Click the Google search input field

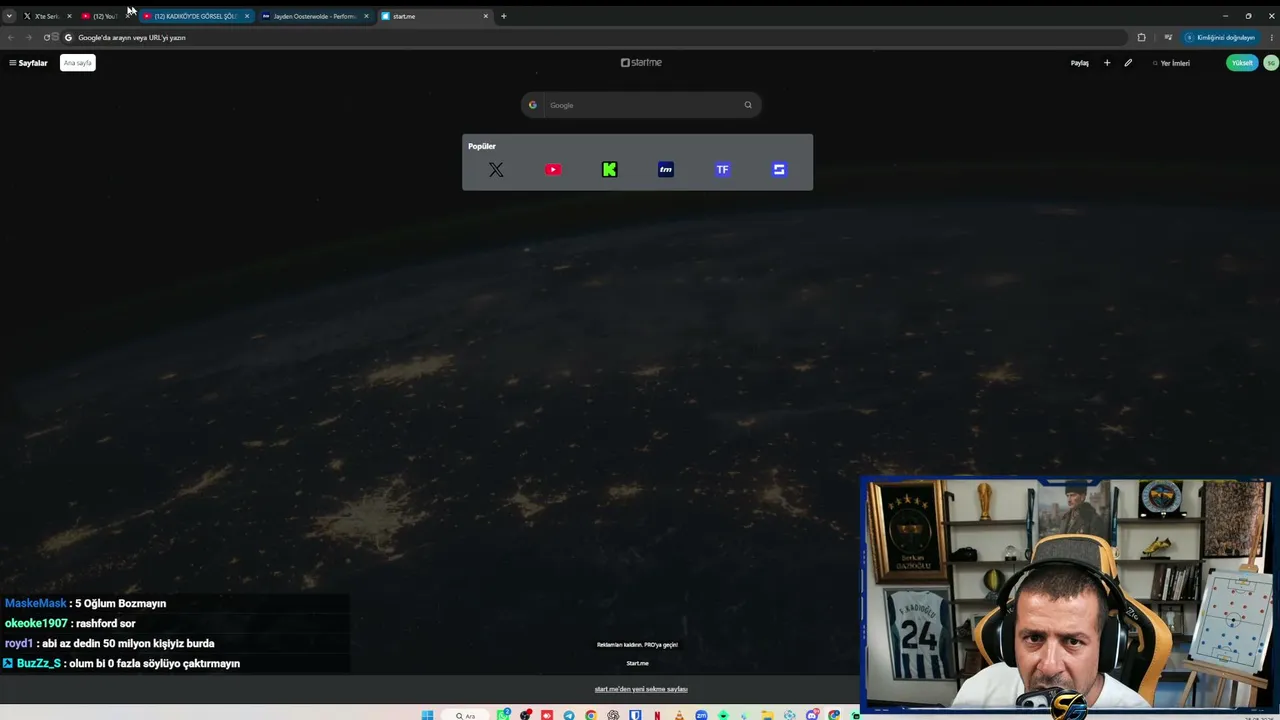[x=641, y=105]
